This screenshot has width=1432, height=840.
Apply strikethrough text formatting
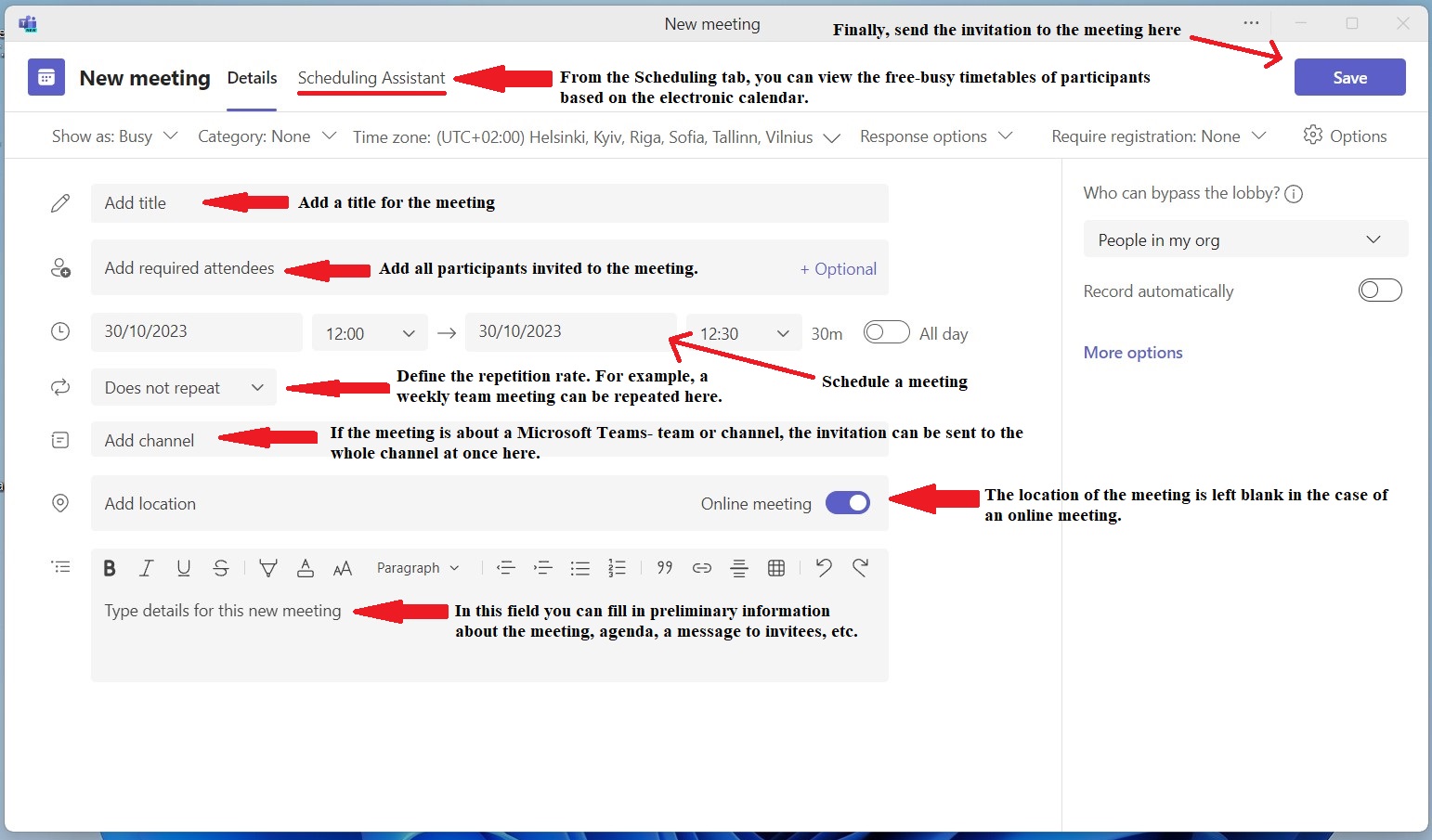click(x=221, y=568)
